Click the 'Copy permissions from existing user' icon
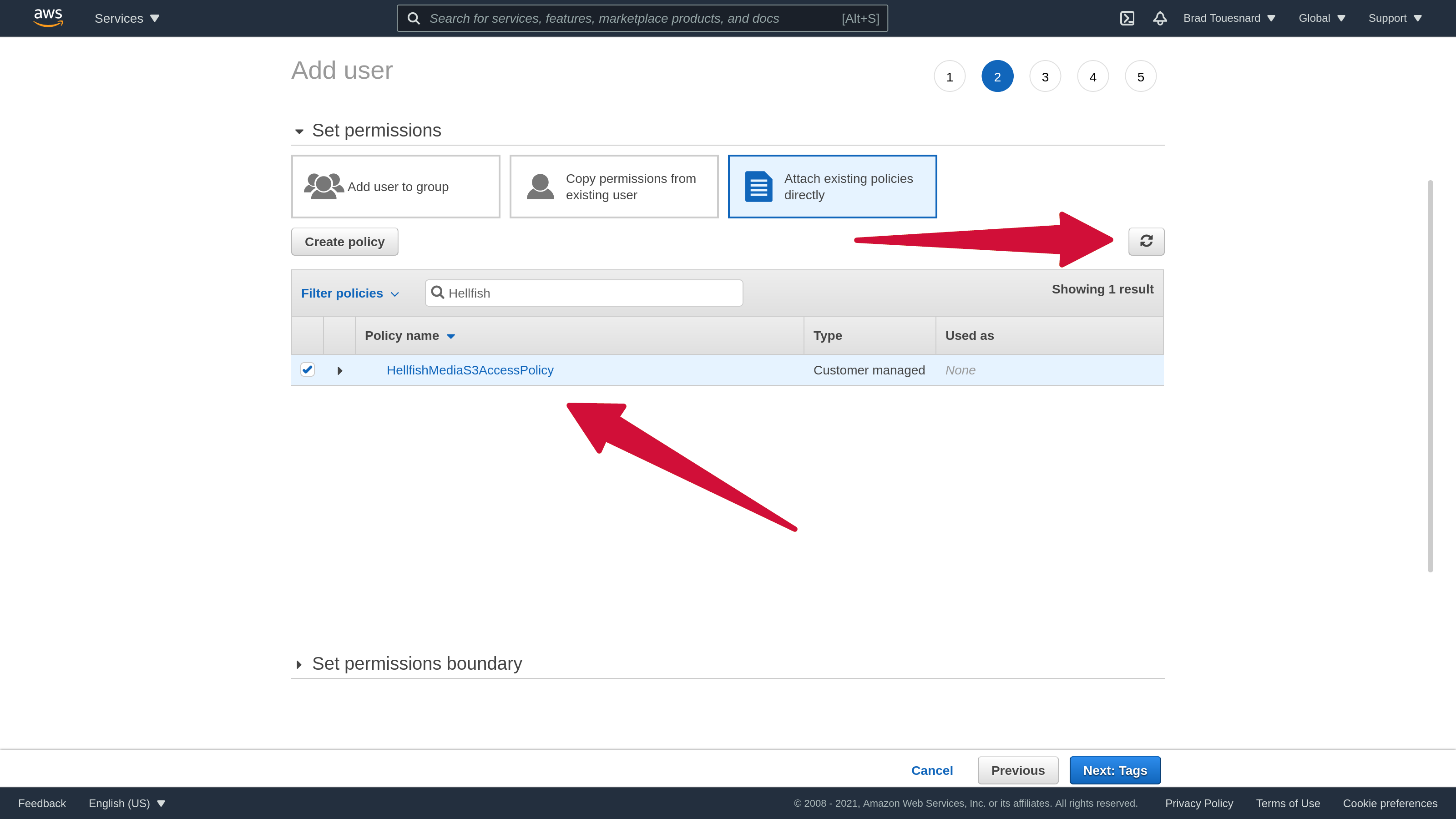Image resolution: width=1456 pixels, height=819 pixels. pyautogui.click(x=540, y=186)
